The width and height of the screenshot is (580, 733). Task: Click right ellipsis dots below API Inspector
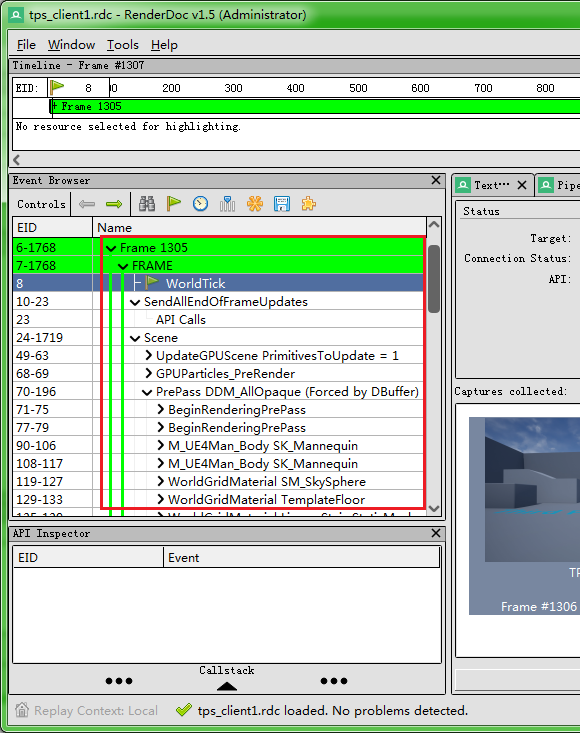click(334, 681)
